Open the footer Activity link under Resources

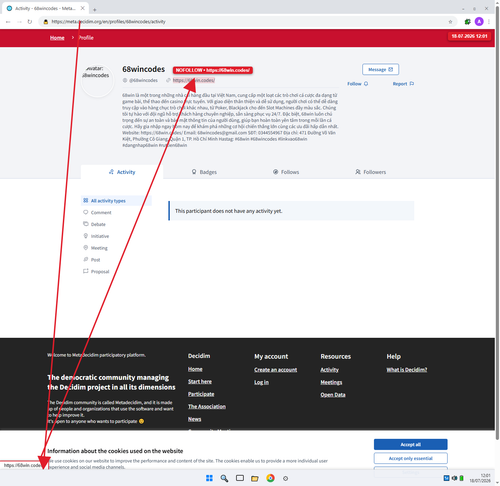(329, 370)
